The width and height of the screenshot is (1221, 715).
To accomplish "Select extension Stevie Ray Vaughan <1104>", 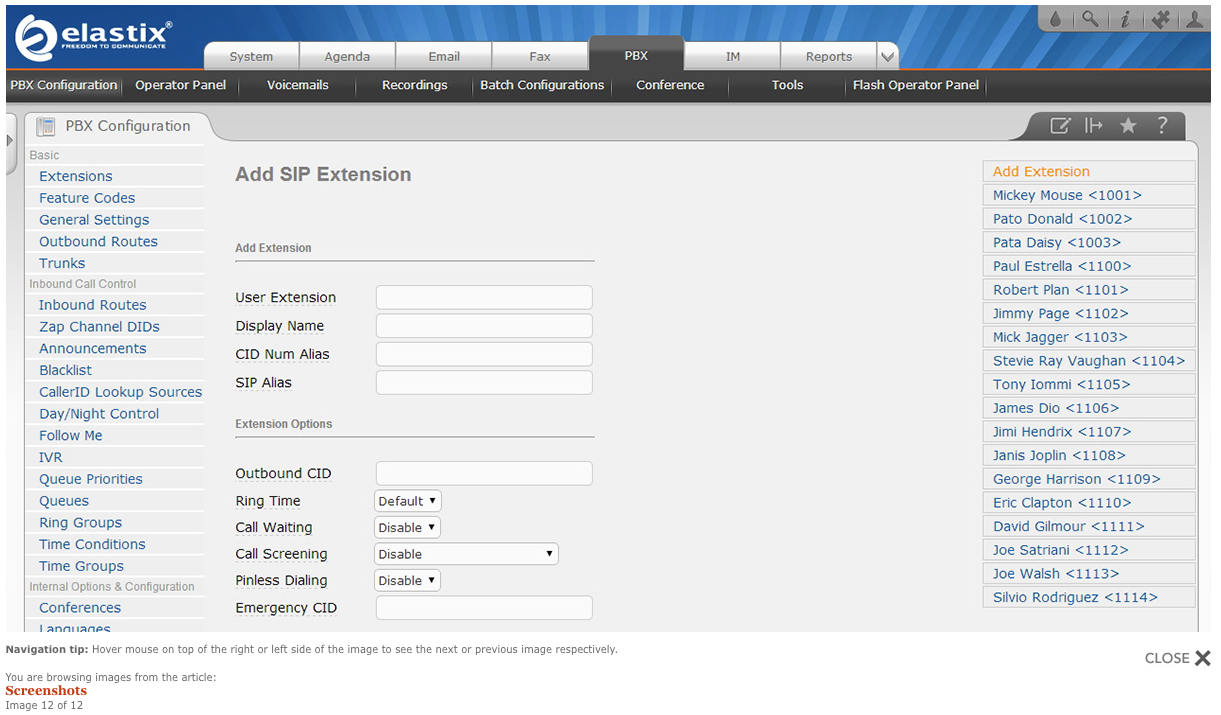I will click(1089, 361).
